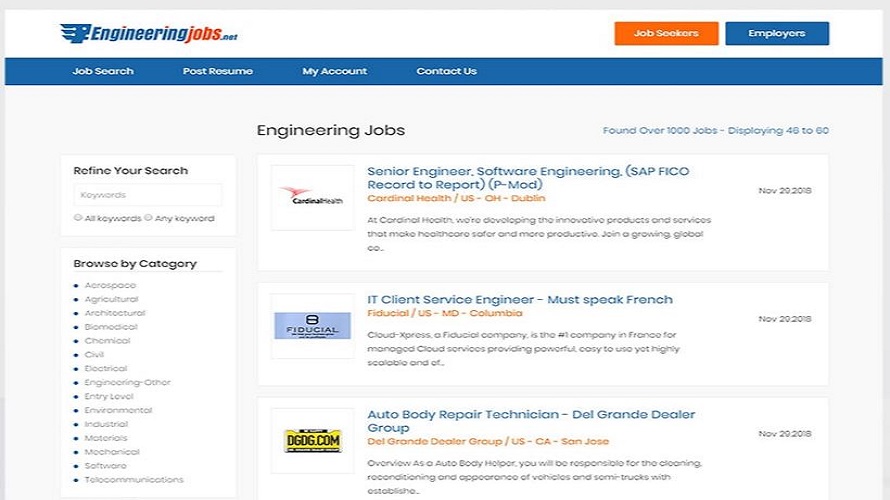This screenshot has height=500, width=890.
Task: Browse the Civil category
Action: pyautogui.click(x=94, y=355)
